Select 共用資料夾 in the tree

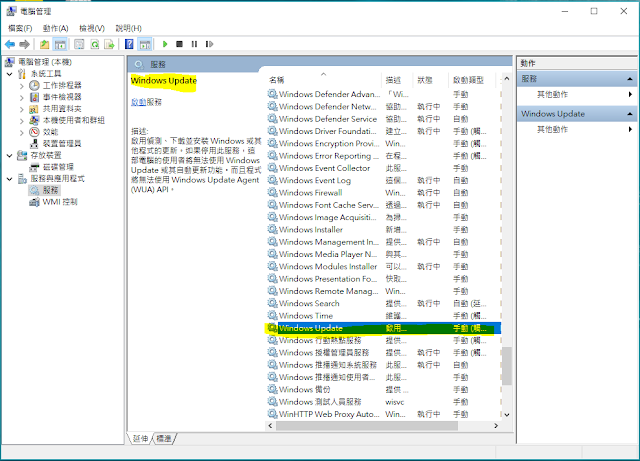[x=62, y=109]
